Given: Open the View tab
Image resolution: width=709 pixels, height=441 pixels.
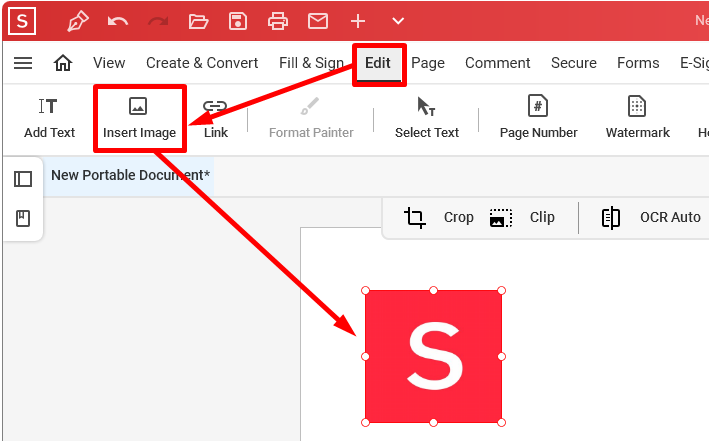Looking at the screenshot, I should (x=109, y=63).
